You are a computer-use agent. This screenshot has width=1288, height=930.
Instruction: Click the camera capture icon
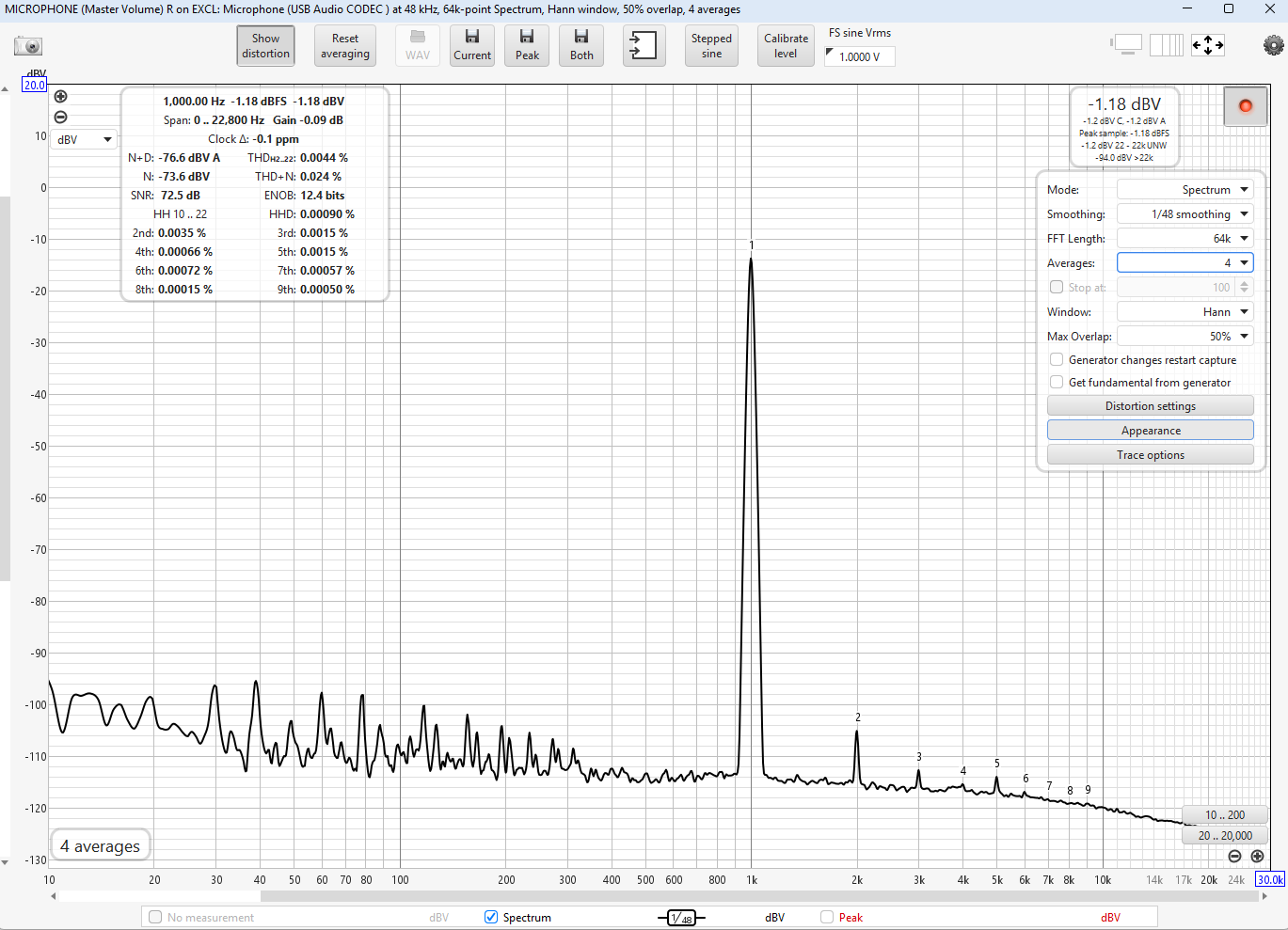28,46
